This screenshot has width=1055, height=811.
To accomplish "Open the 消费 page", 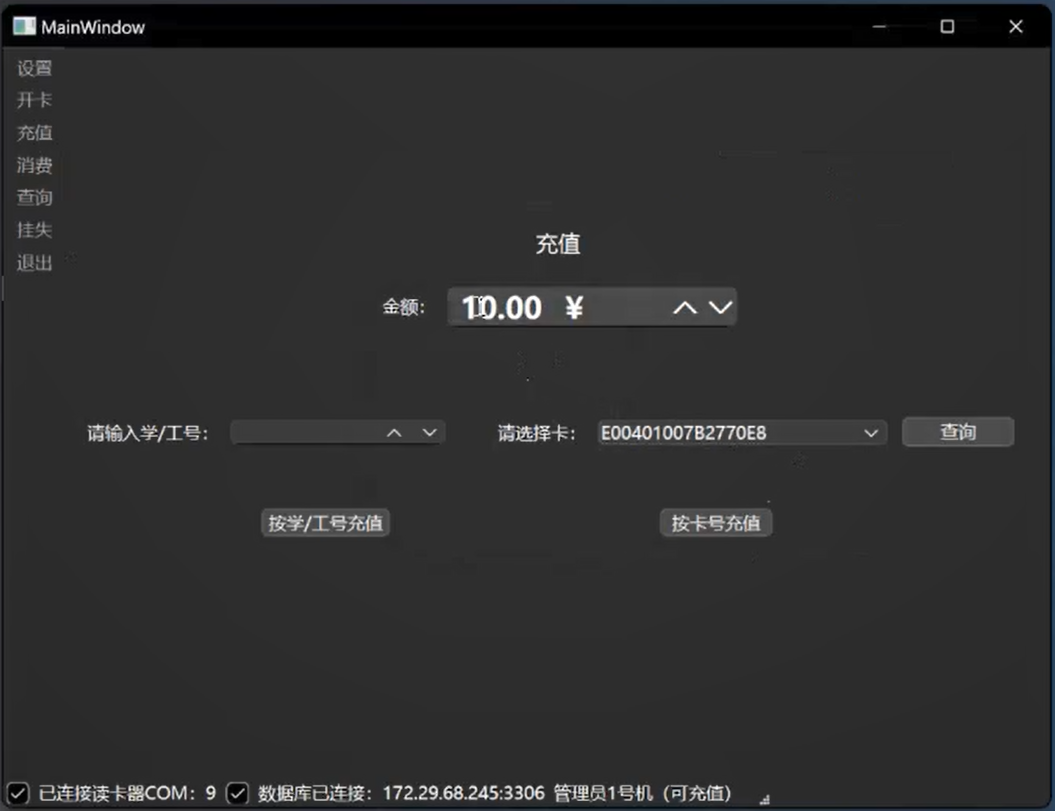I will [x=35, y=166].
